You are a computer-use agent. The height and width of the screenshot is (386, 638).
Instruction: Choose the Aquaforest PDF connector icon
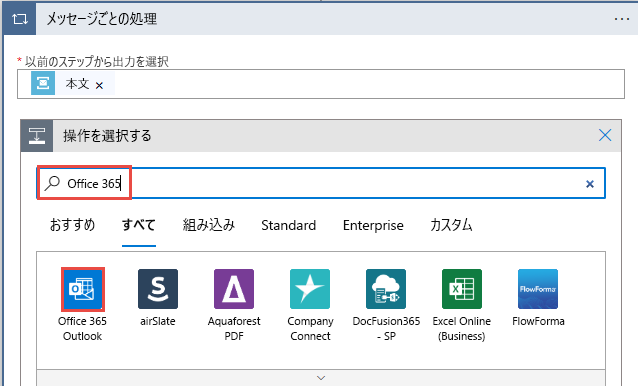(x=234, y=289)
